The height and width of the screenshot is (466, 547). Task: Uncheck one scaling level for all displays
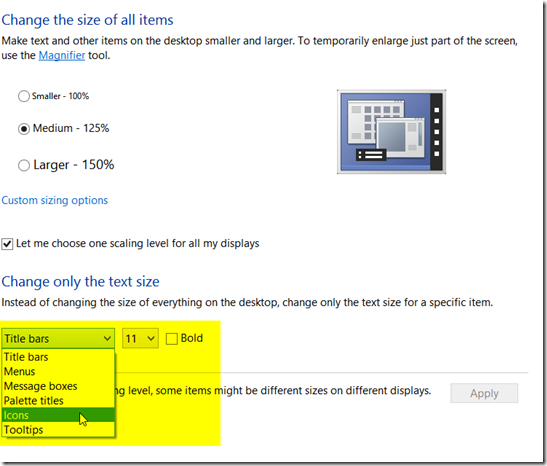7,244
